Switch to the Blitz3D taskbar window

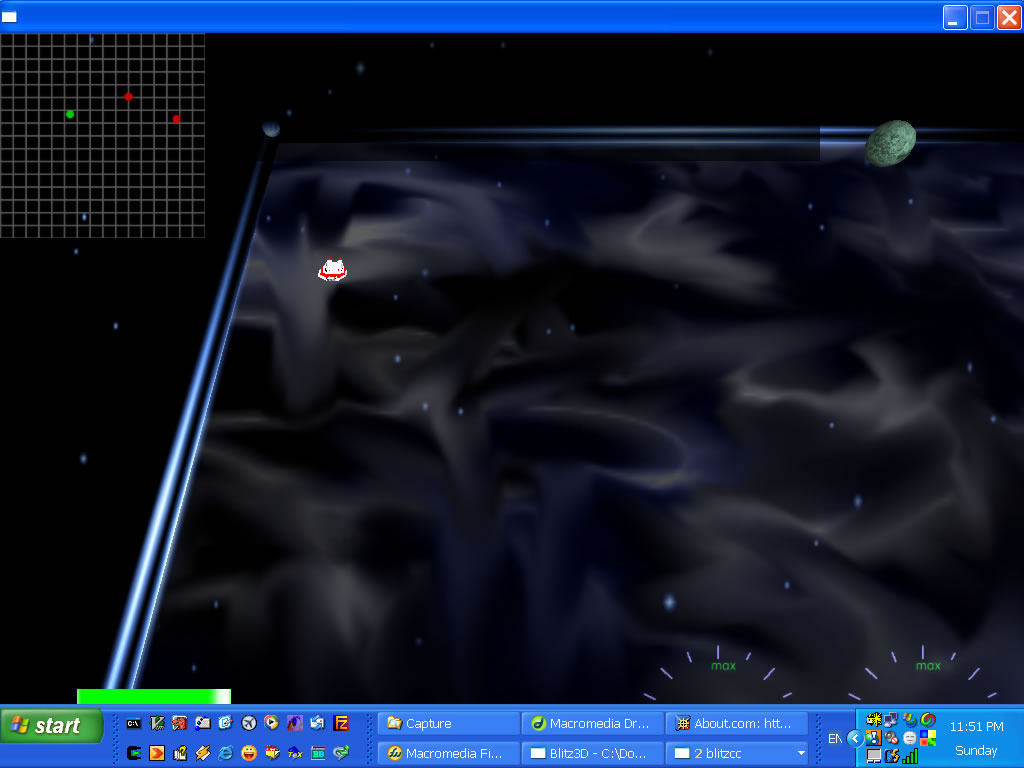point(592,753)
